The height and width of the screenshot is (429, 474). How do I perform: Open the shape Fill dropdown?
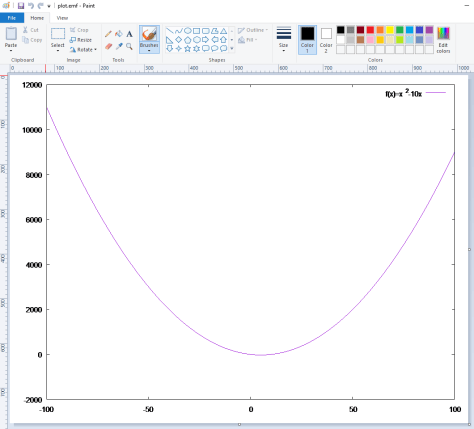coord(248,40)
